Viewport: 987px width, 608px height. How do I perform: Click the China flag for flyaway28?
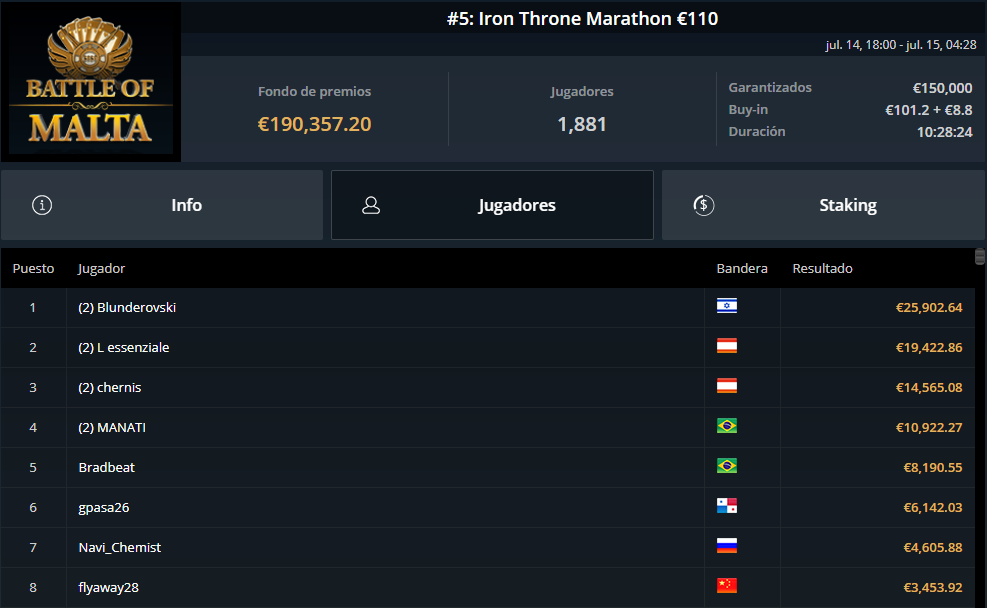(726, 585)
